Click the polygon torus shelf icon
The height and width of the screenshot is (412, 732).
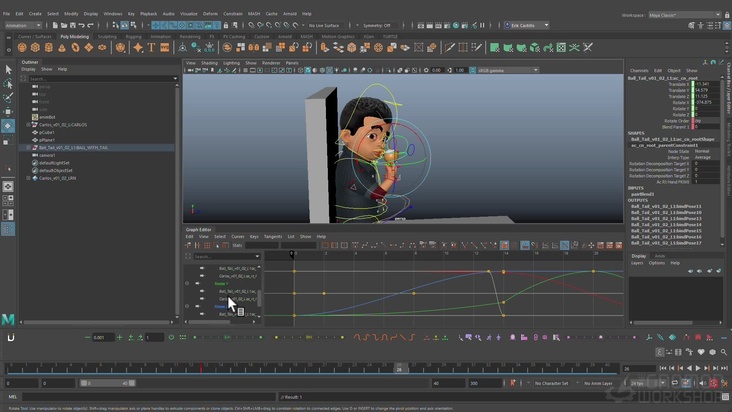click(75, 47)
